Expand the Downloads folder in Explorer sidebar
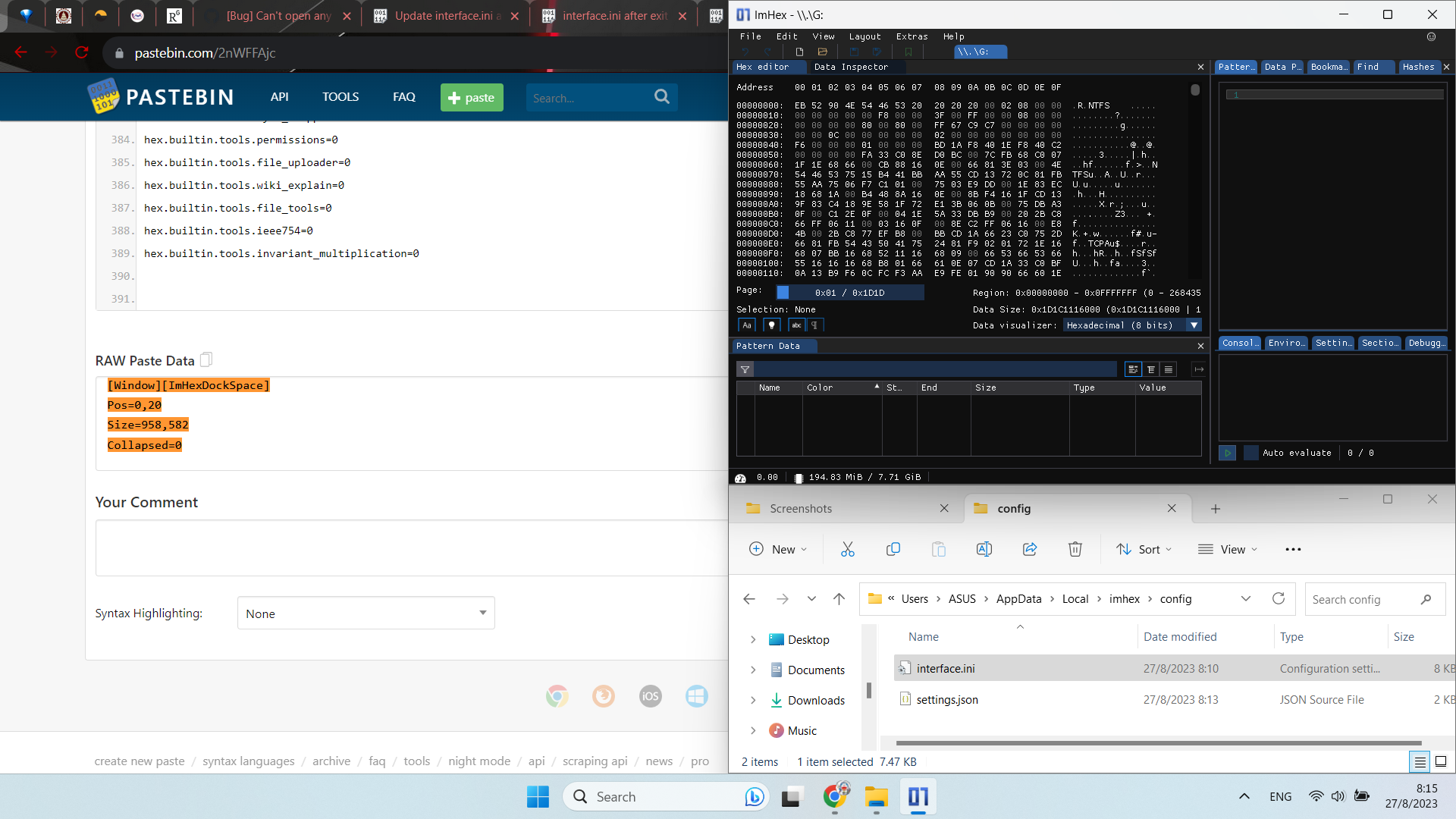The image size is (1456, 819). [x=752, y=700]
